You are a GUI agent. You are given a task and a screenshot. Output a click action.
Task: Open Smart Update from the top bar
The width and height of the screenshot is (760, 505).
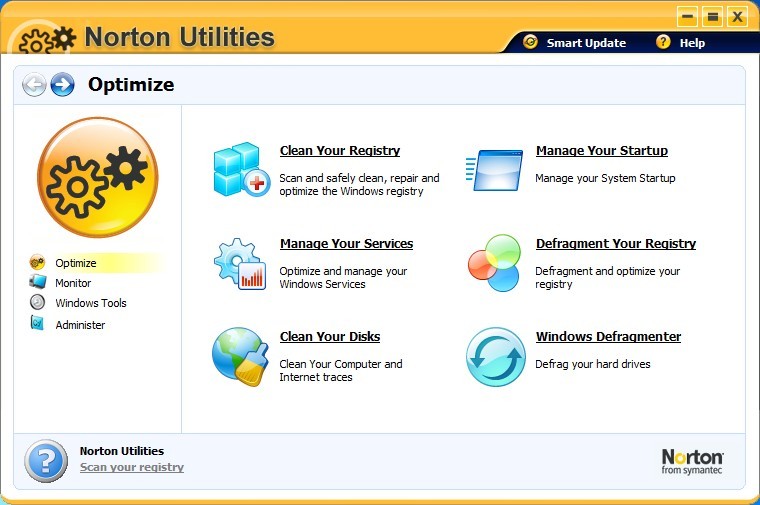[x=585, y=43]
